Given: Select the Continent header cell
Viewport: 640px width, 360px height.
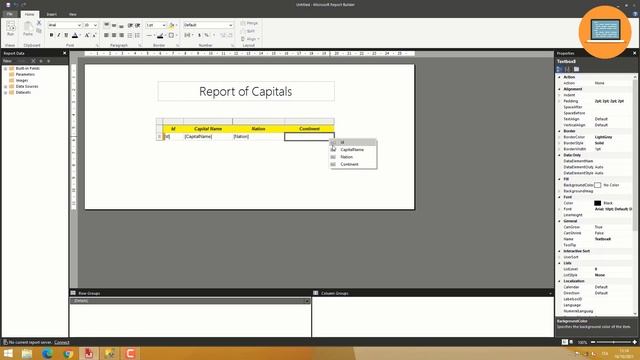Looking at the screenshot, I should pos(309,129).
